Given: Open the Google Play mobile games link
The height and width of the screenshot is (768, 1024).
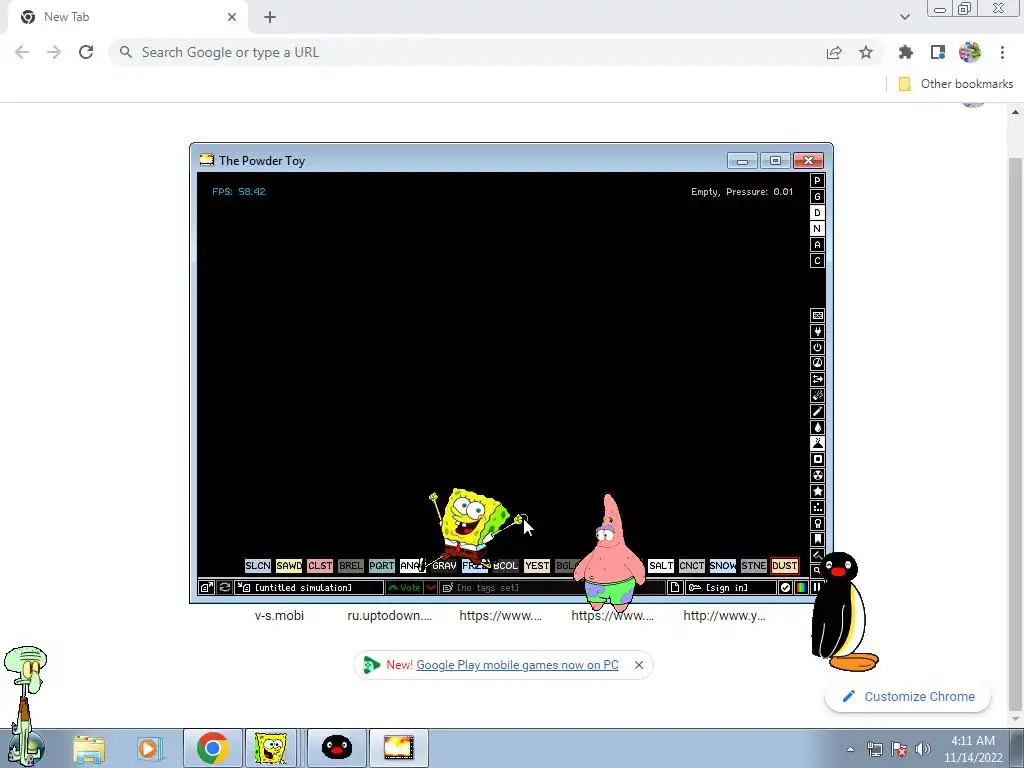Looking at the screenshot, I should [517, 665].
